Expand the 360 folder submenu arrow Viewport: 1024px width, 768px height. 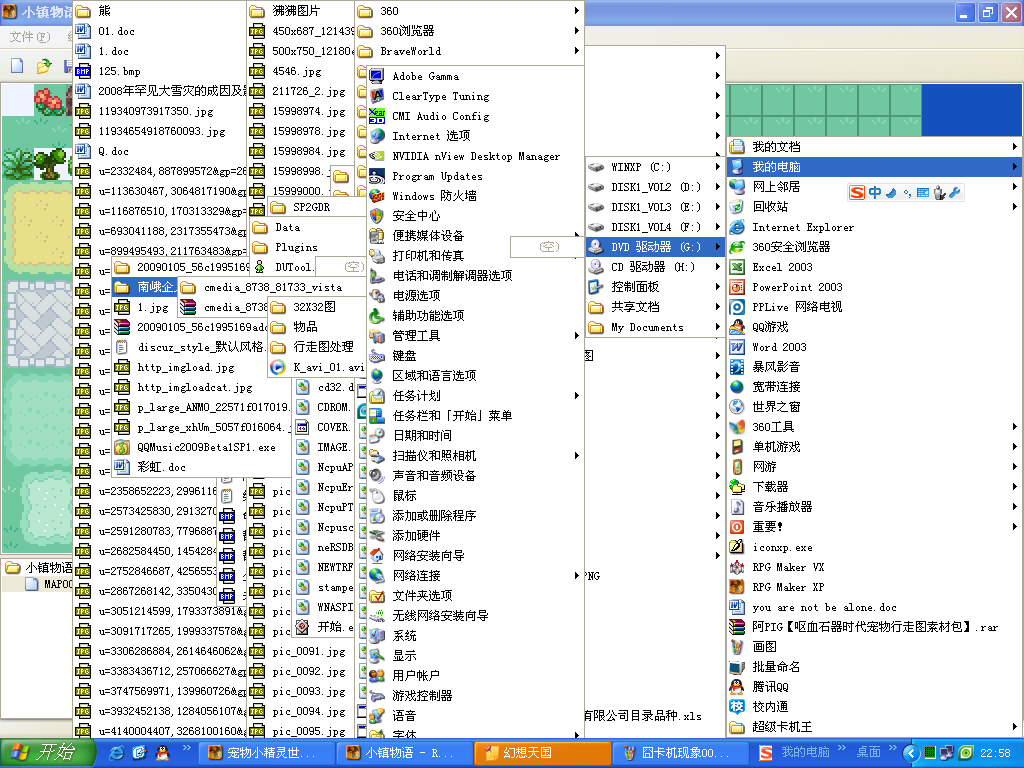pos(577,11)
